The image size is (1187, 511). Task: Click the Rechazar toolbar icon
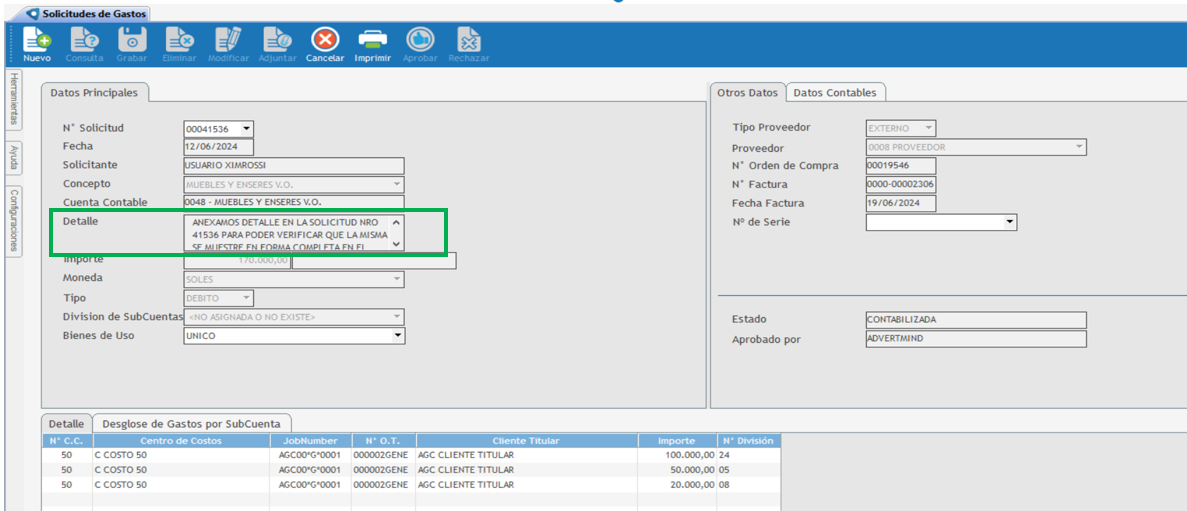(x=469, y=39)
